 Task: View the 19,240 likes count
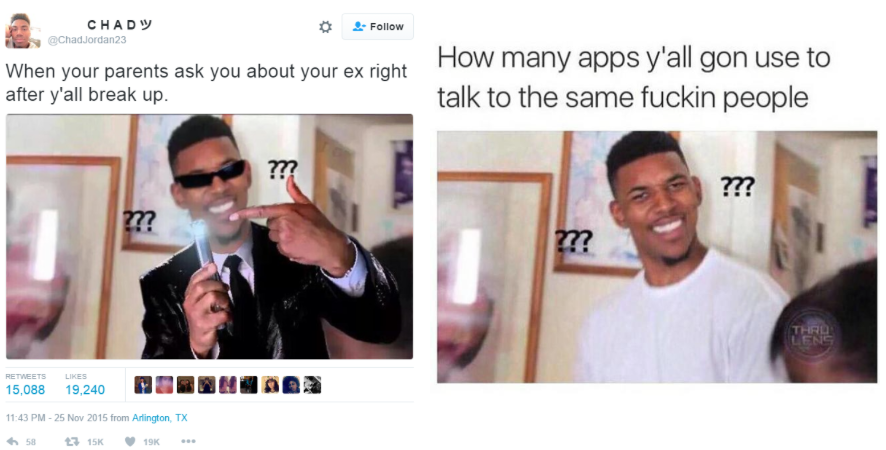coord(85,390)
